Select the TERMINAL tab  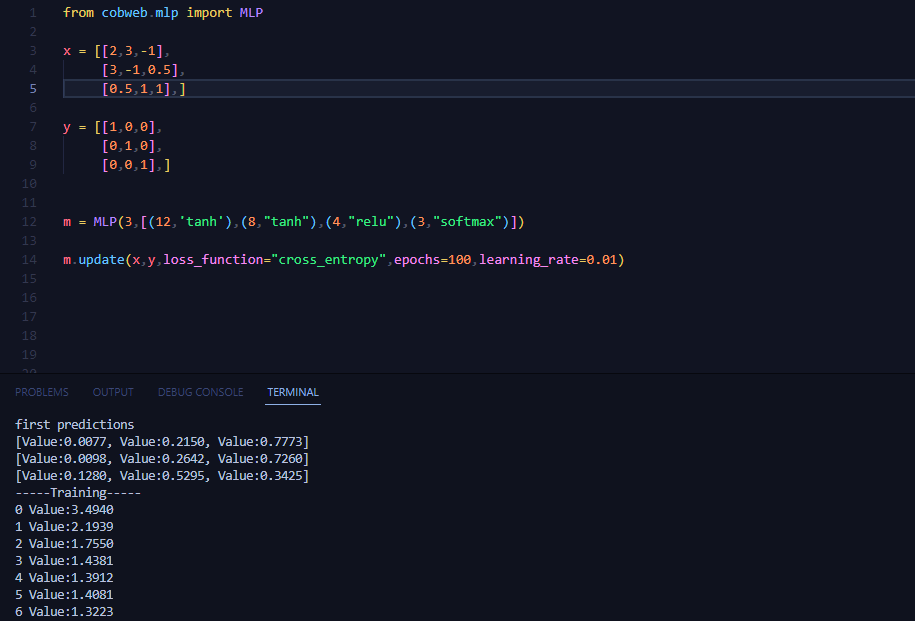click(x=293, y=392)
